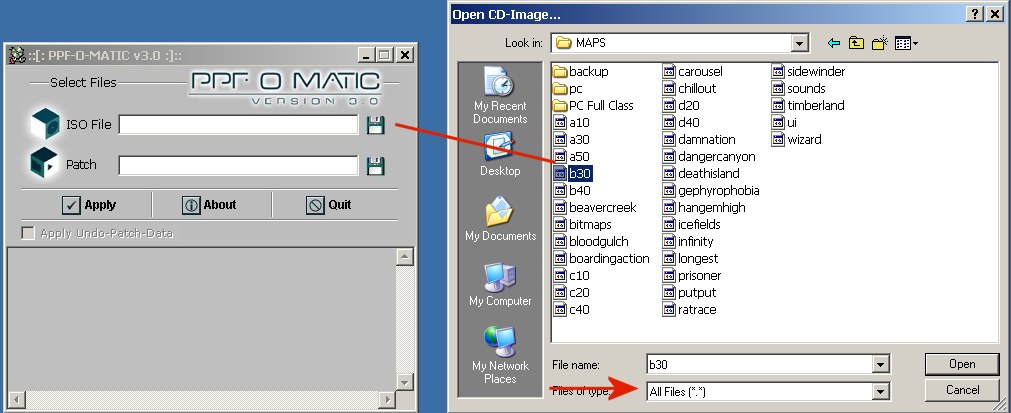Browse for Patch file using disk icon
The width and height of the screenshot is (1011, 413).
coord(375,166)
